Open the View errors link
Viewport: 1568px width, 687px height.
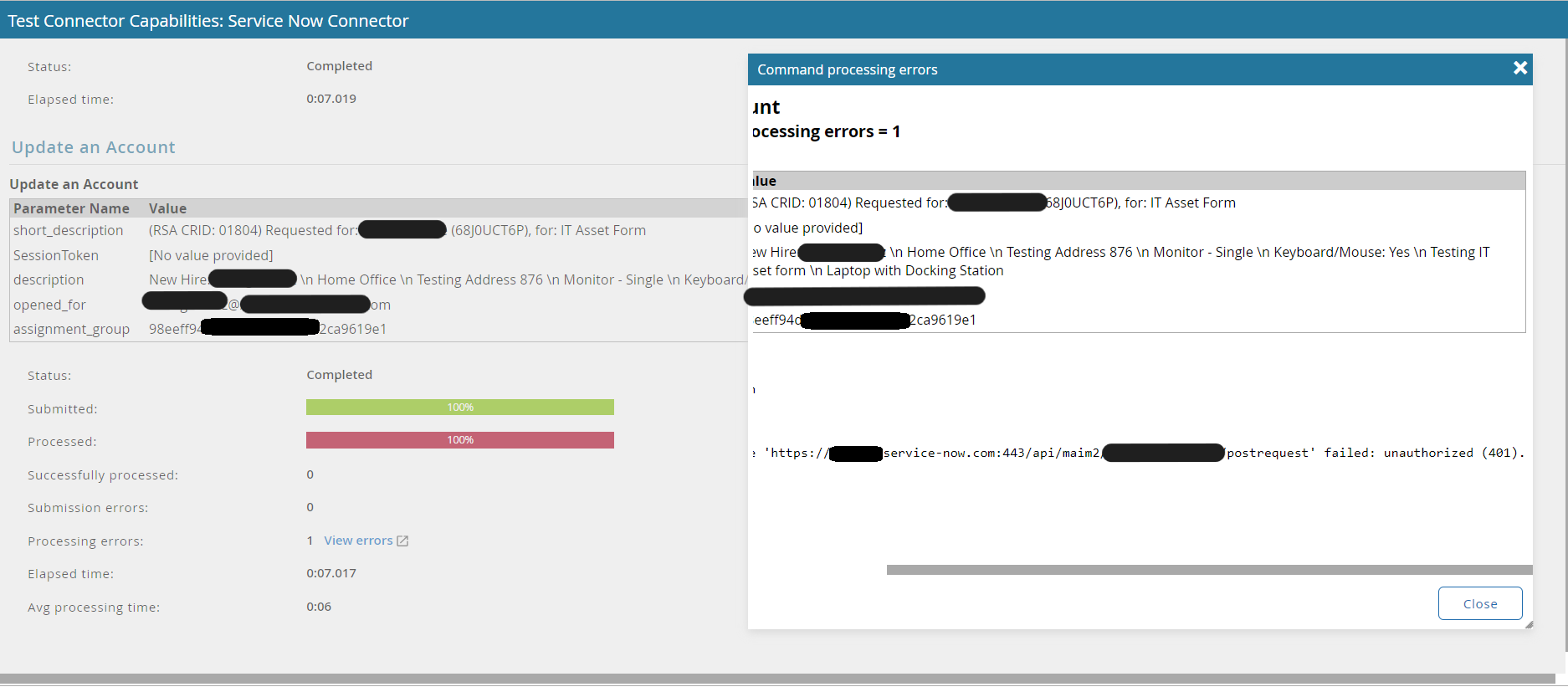coord(358,541)
